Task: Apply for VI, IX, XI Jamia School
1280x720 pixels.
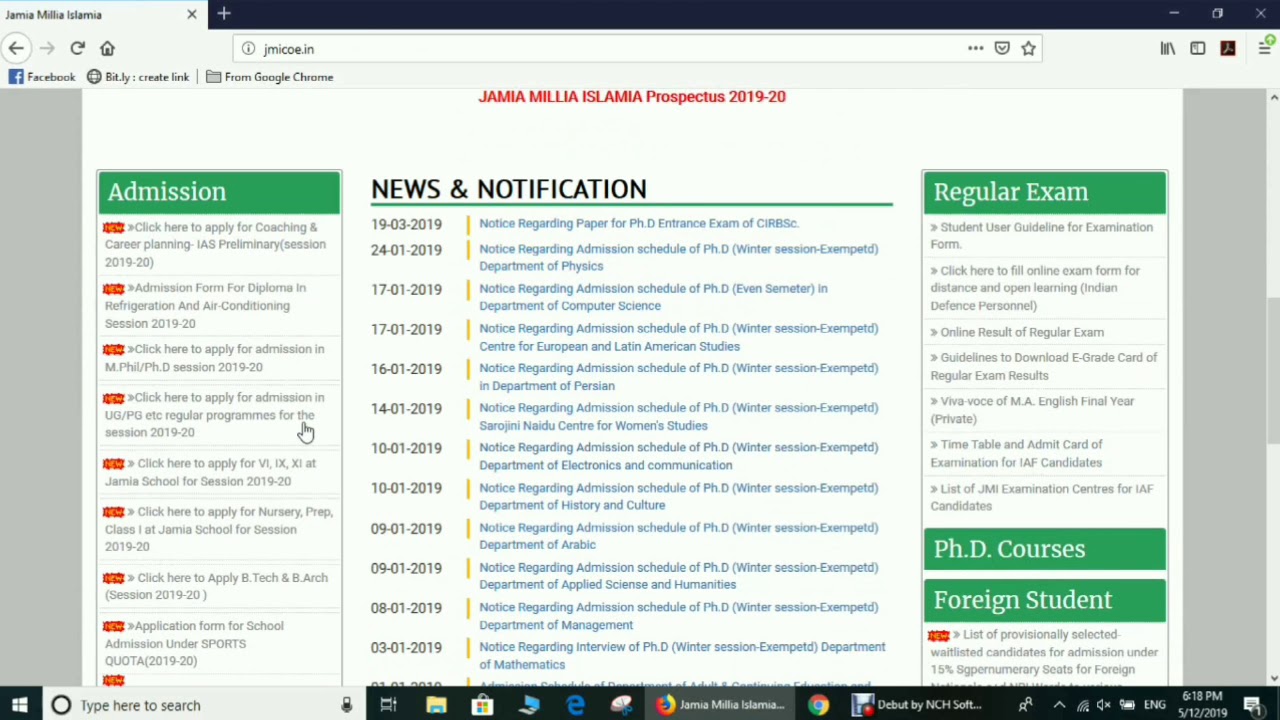Action: [210, 472]
